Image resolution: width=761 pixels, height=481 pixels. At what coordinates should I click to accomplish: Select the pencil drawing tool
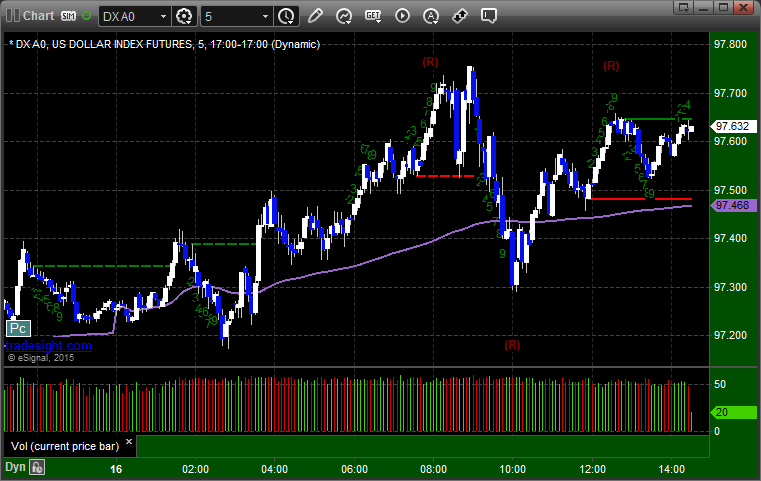[315, 16]
